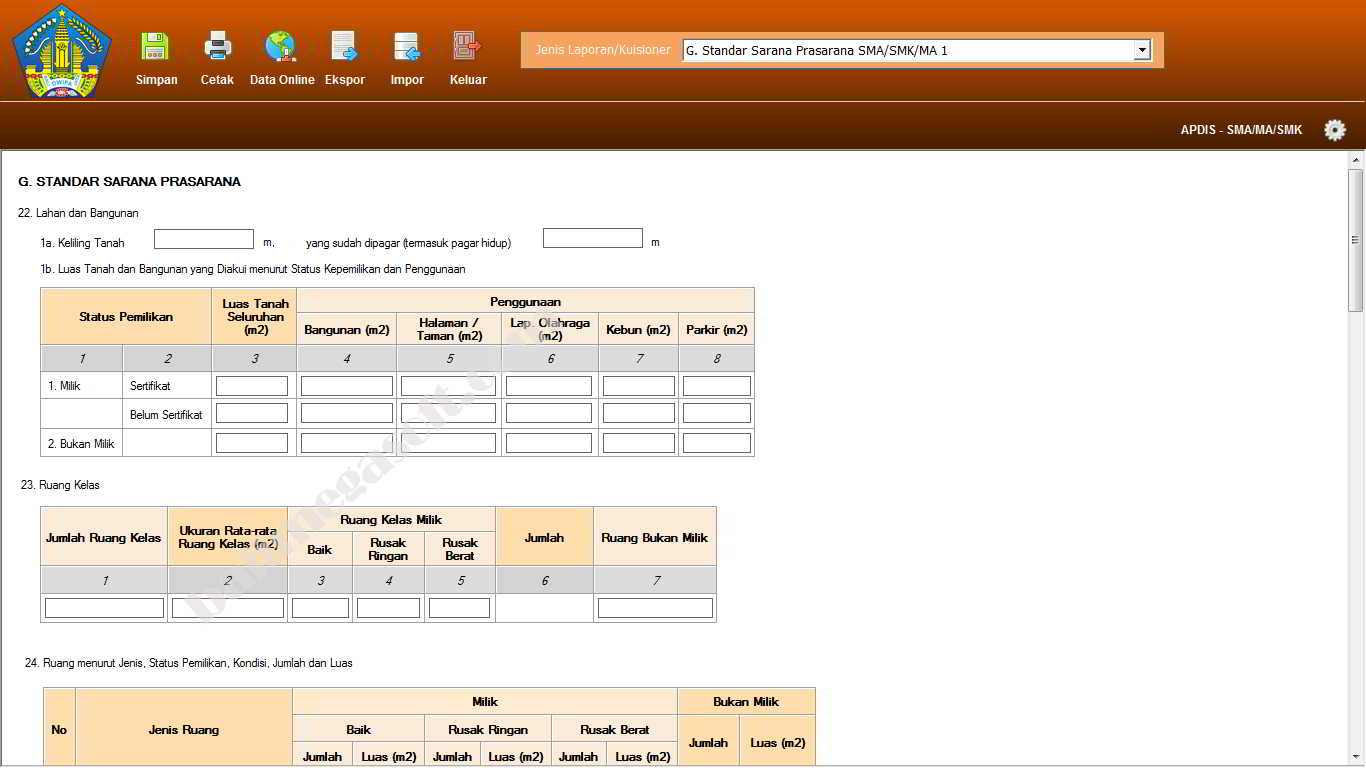Click the fenced perimeter 'sudah dipagar' field

coord(592,238)
